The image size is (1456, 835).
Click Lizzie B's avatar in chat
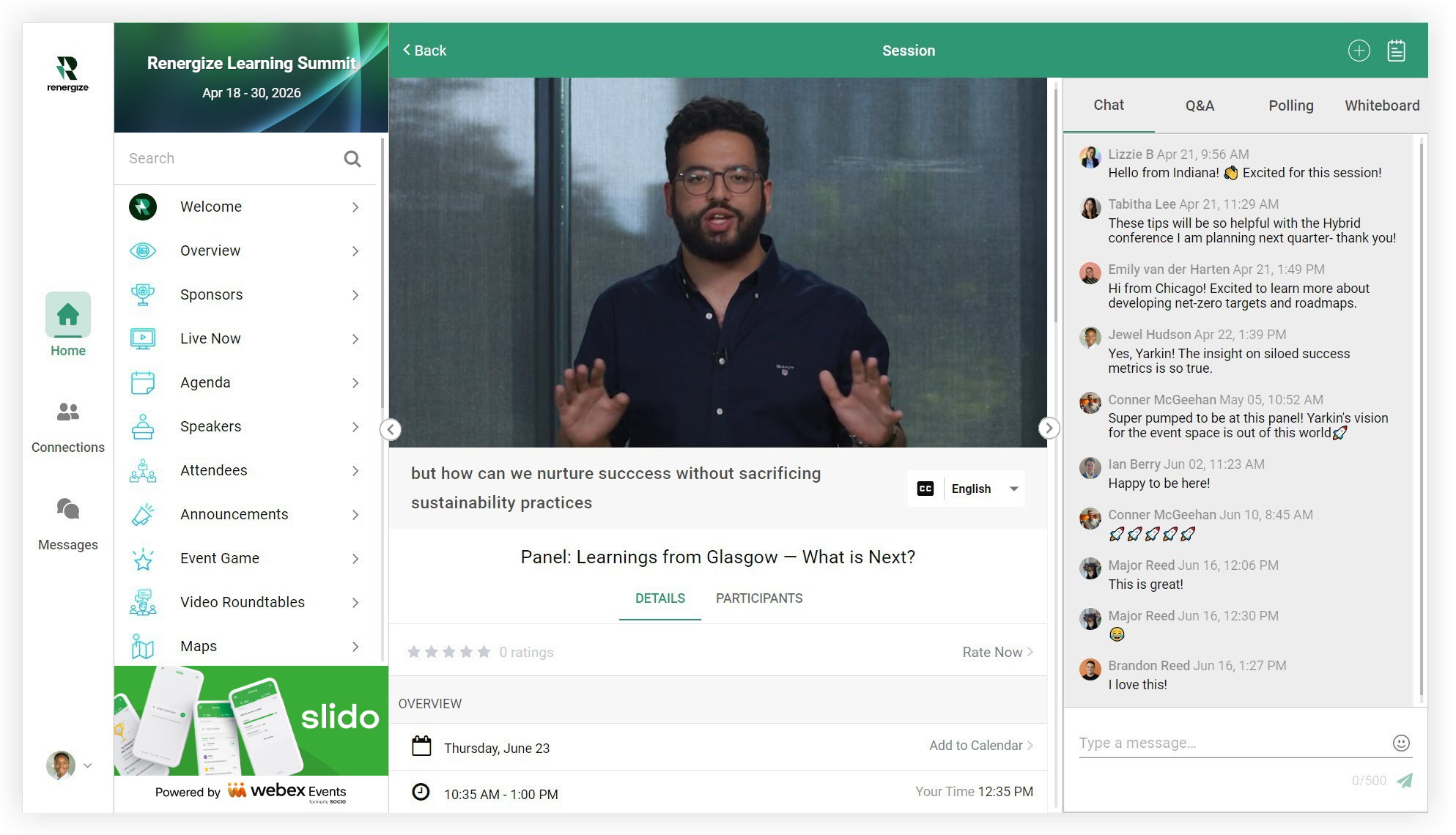(1090, 157)
